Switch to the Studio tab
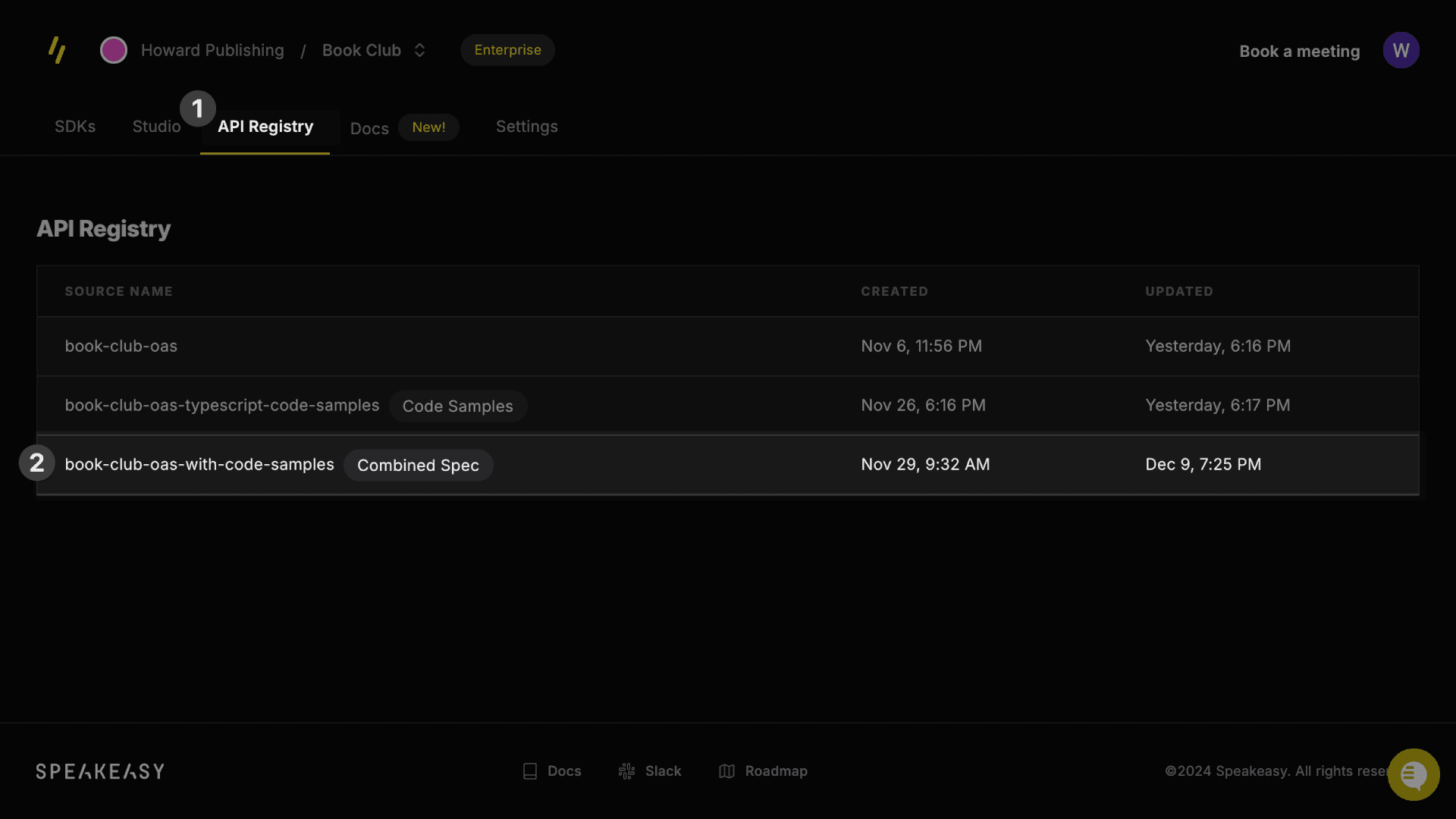This screenshot has width=1456, height=819. (156, 127)
